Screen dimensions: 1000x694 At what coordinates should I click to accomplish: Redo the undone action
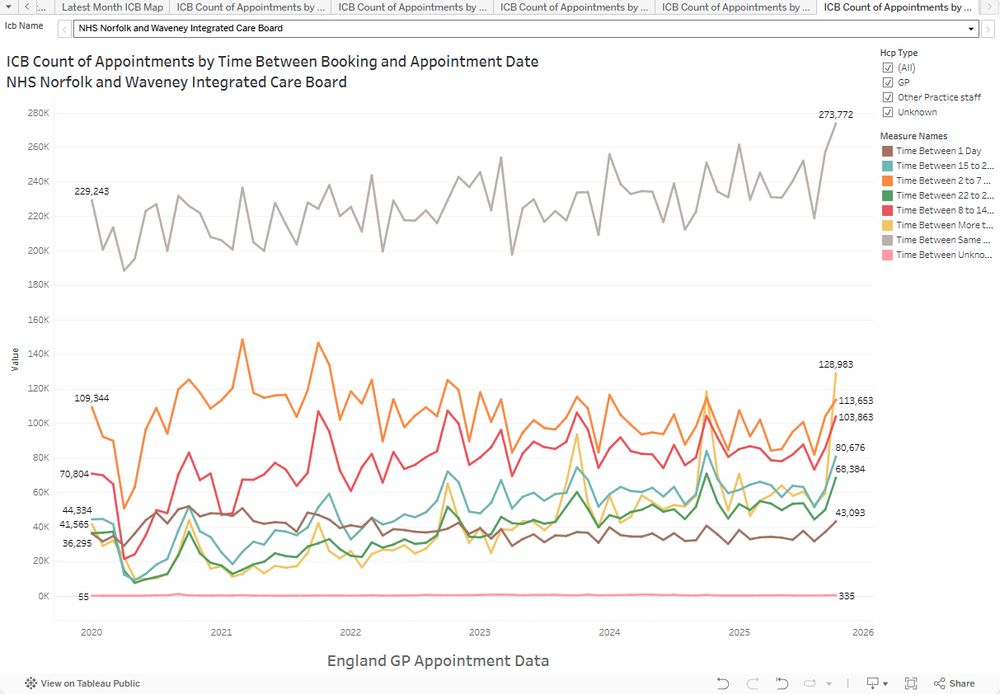753,683
